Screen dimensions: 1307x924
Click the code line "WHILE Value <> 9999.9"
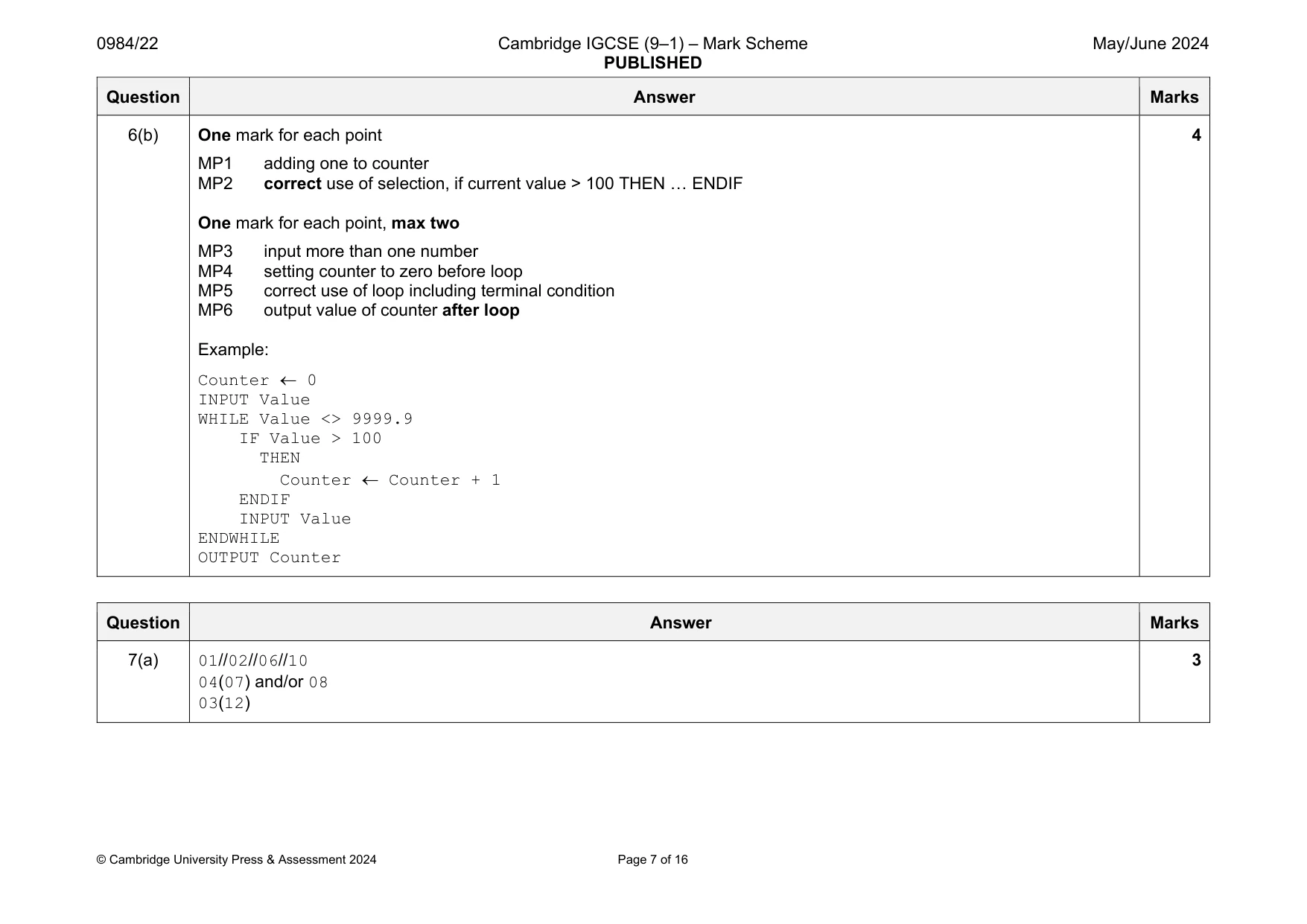[x=305, y=419]
